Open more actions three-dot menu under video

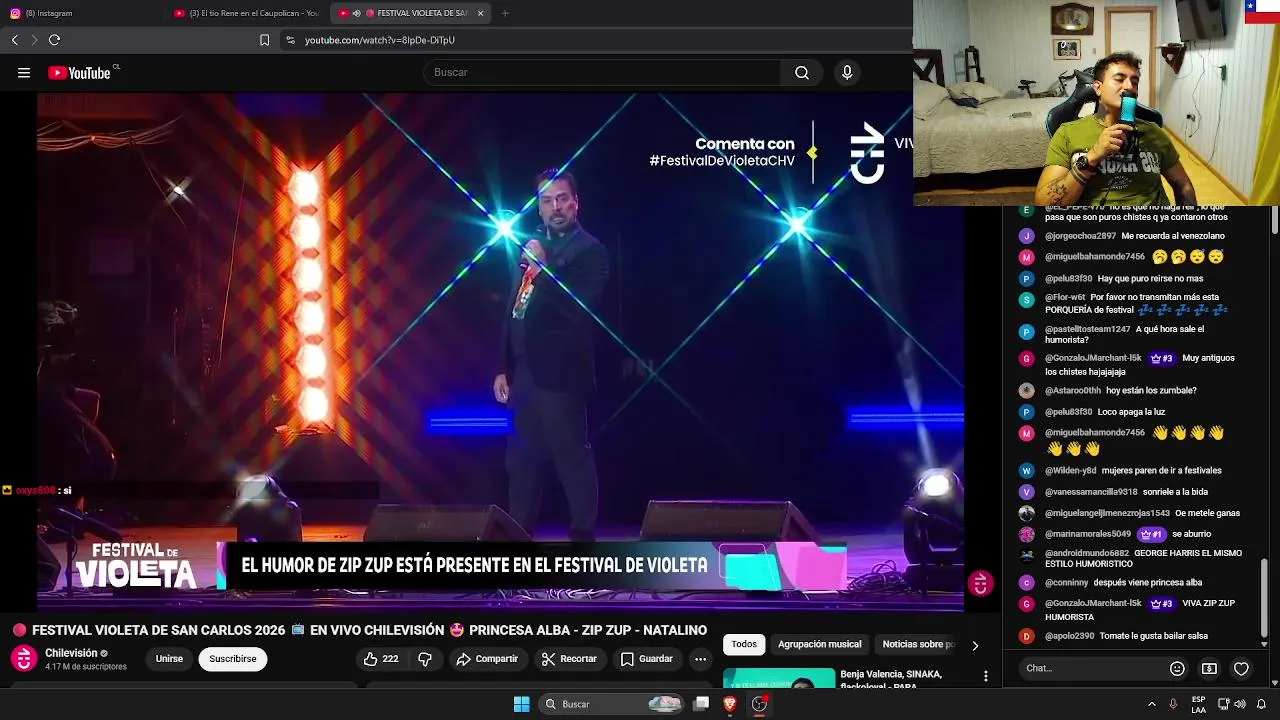[700, 659]
